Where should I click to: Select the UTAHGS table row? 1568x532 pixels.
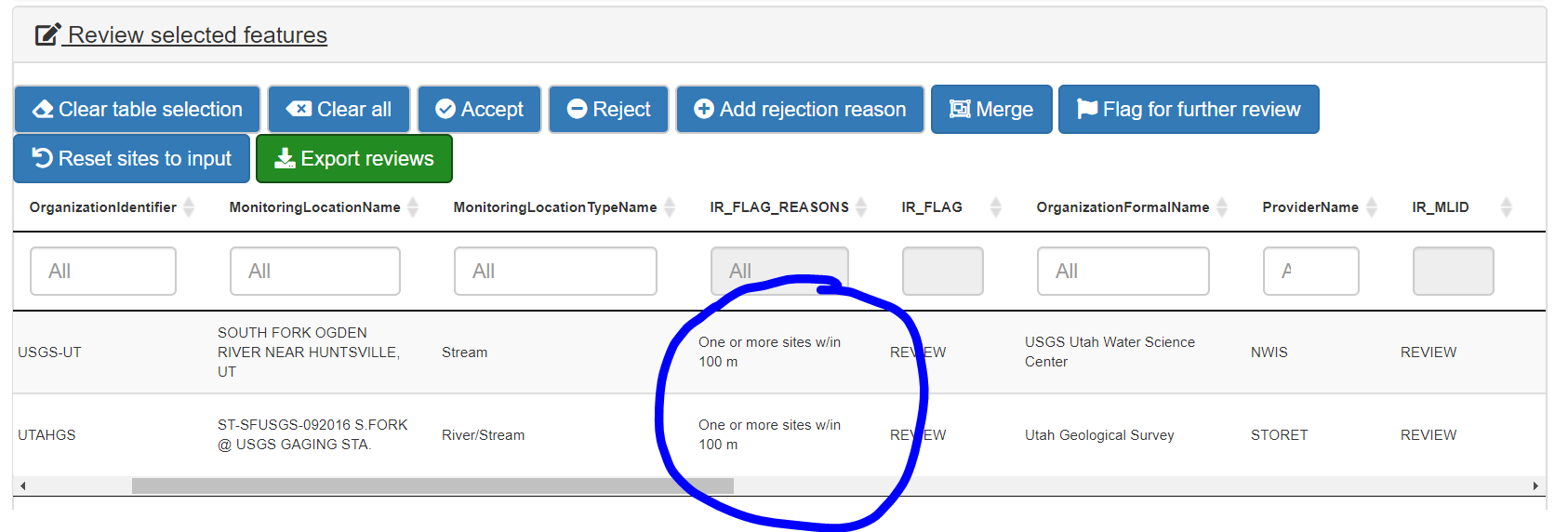point(47,435)
